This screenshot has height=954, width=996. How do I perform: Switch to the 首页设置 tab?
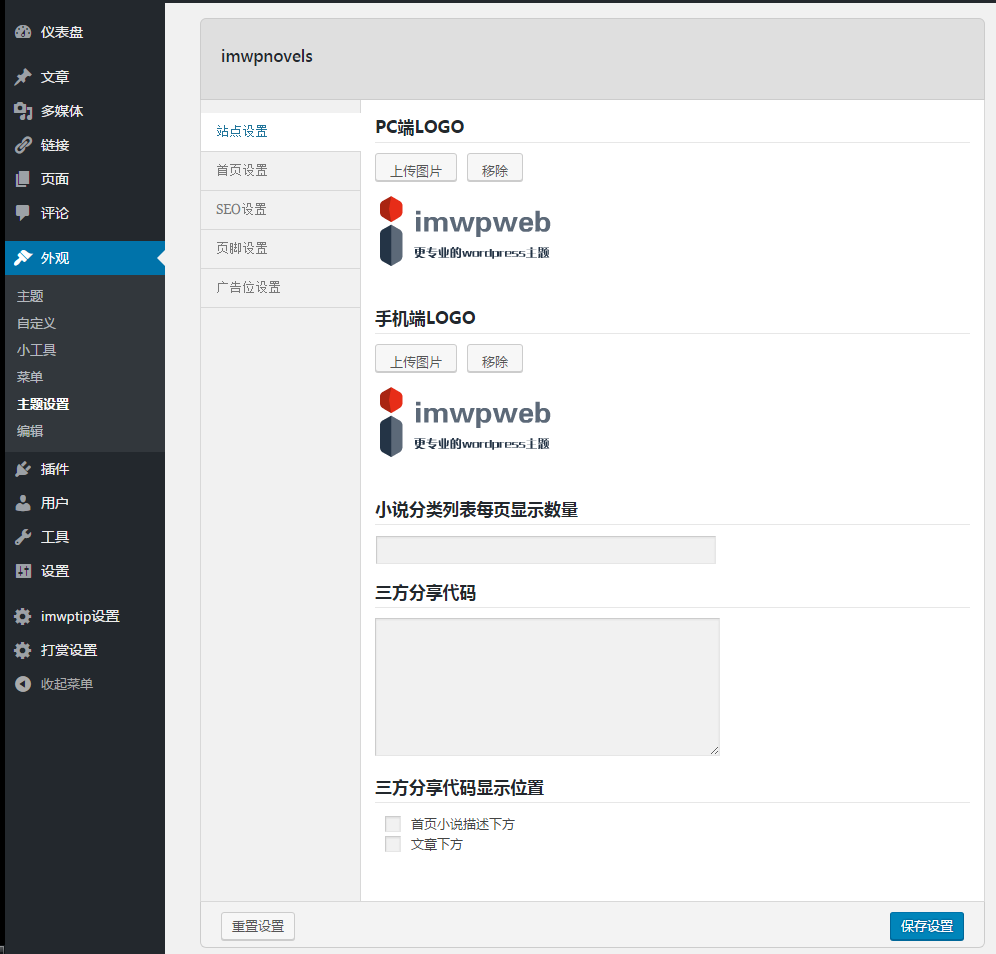tap(281, 171)
